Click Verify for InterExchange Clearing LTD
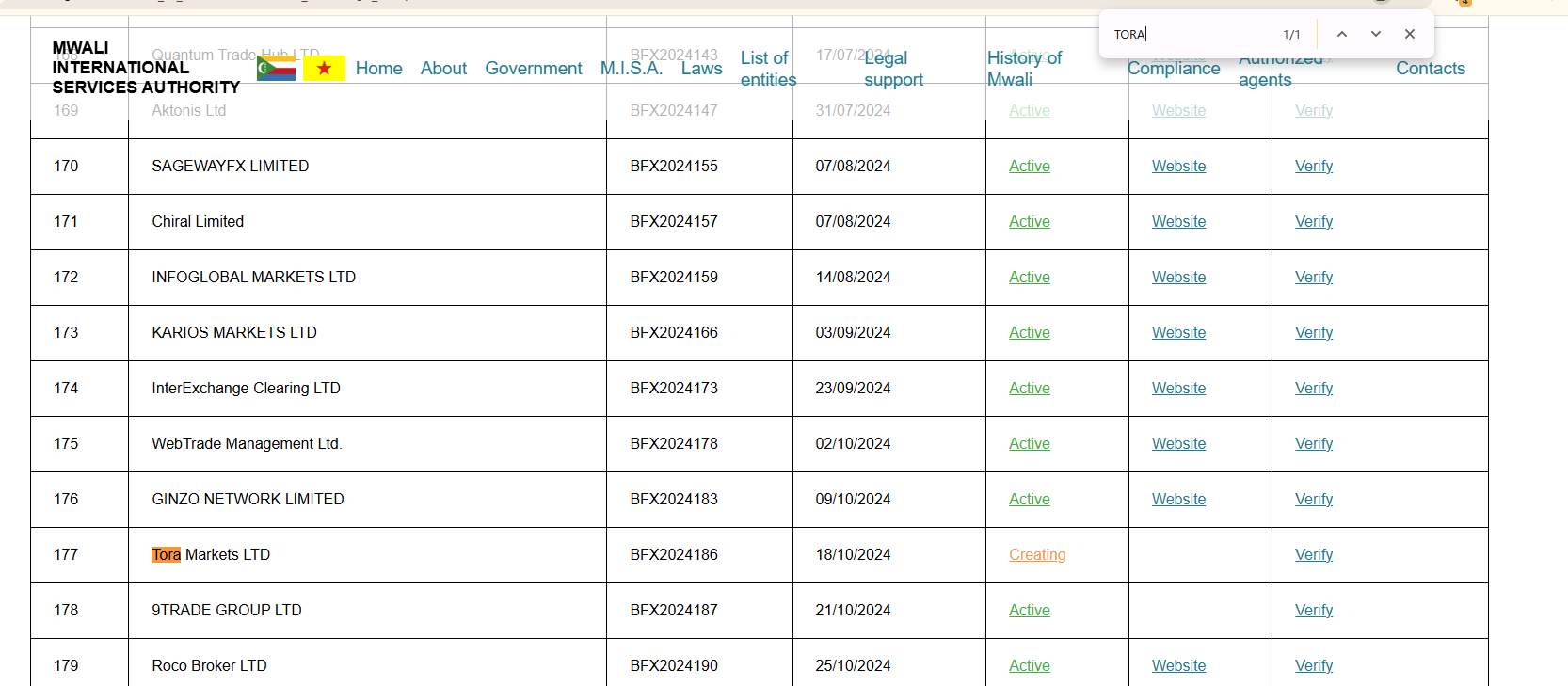This screenshot has height=686, width=1568. (1314, 389)
